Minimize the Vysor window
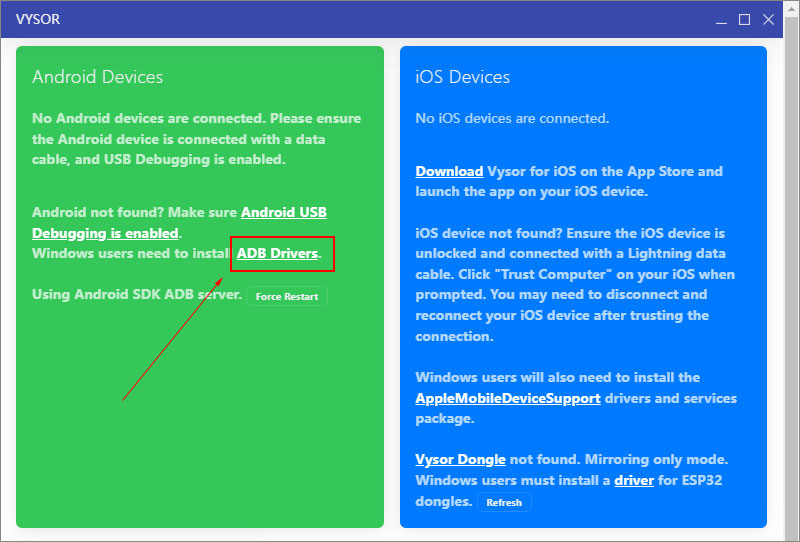Image resolution: width=800 pixels, height=542 pixels. tap(721, 20)
